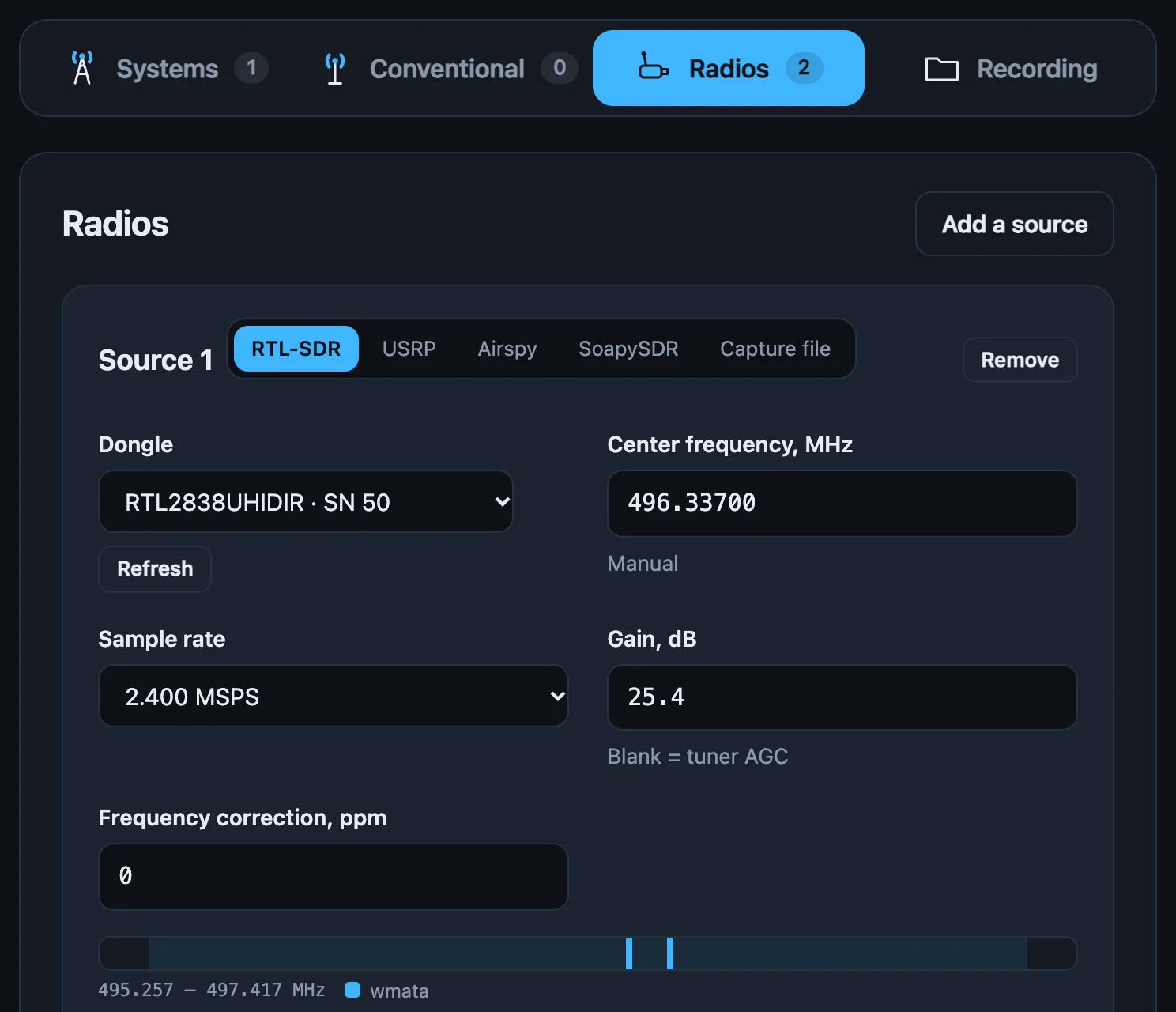The width and height of the screenshot is (1176, 1012).
Task: Click the Source 1 heading
Action: coord(156,360)
